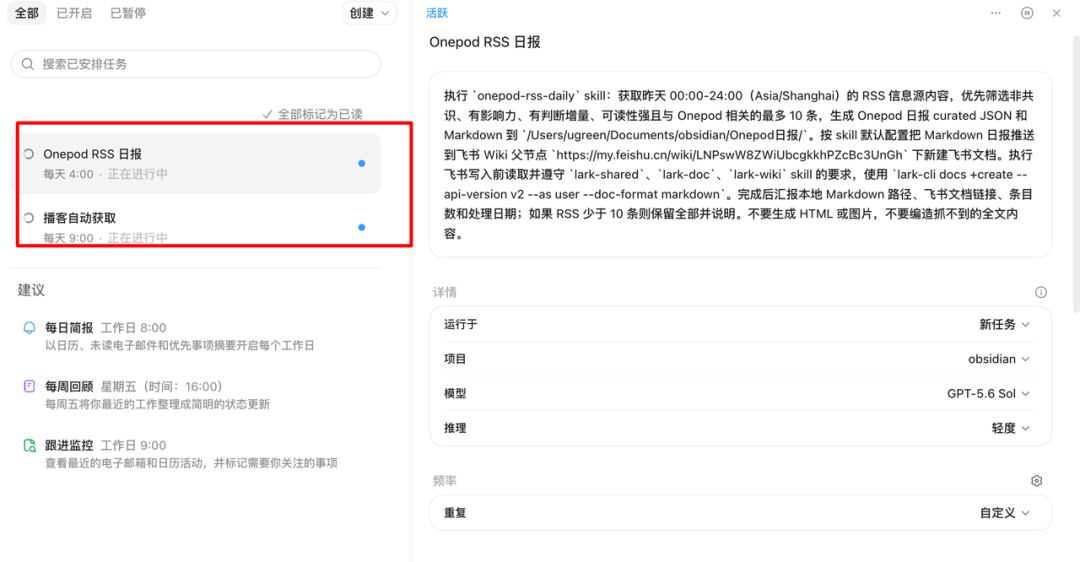The height and width of the screenshot is (562, 1080).
Task: Click status circle of 播客自动获取
Action: pyautogui.click(x=29, y=218)
